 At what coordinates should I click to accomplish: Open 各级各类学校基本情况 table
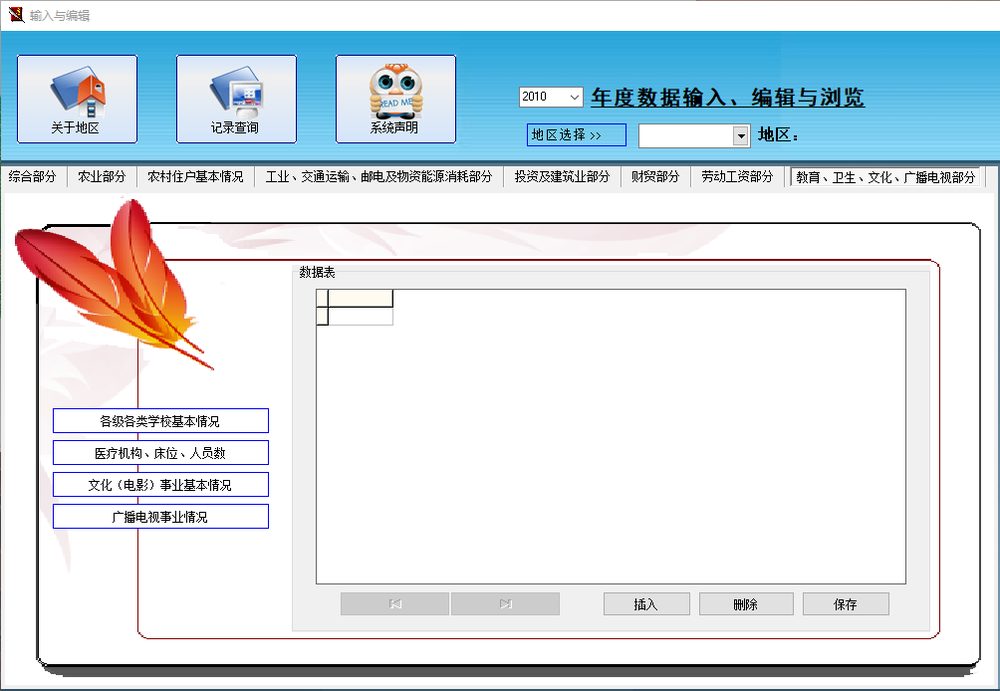tap(161, 421)
